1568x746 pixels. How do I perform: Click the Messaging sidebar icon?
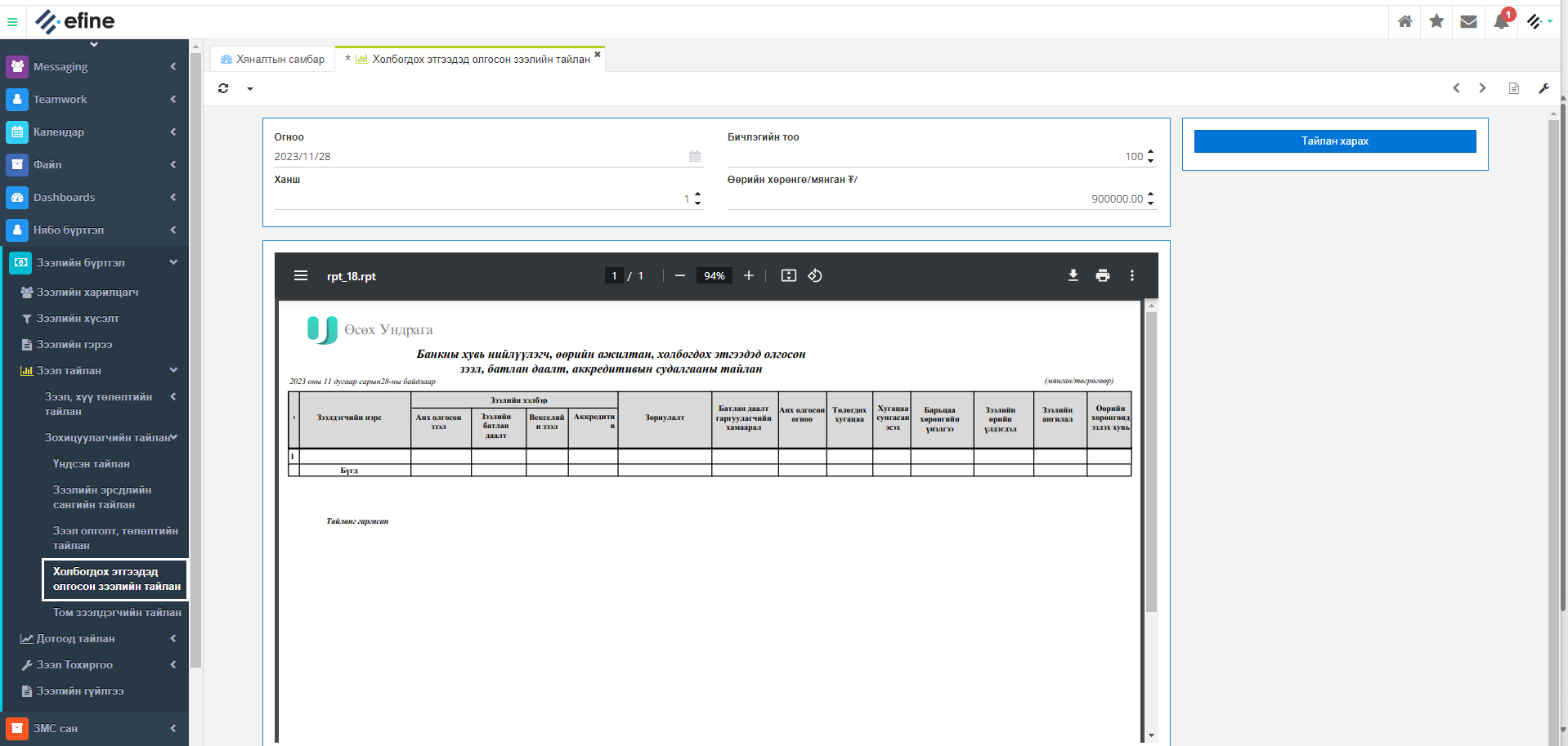(x=17, y=66)
